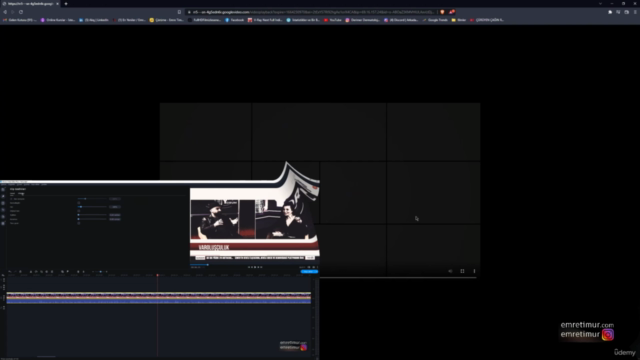Open the yellow folder bookmark
This screenshot has width=640, height=360.
coord(459,20)
